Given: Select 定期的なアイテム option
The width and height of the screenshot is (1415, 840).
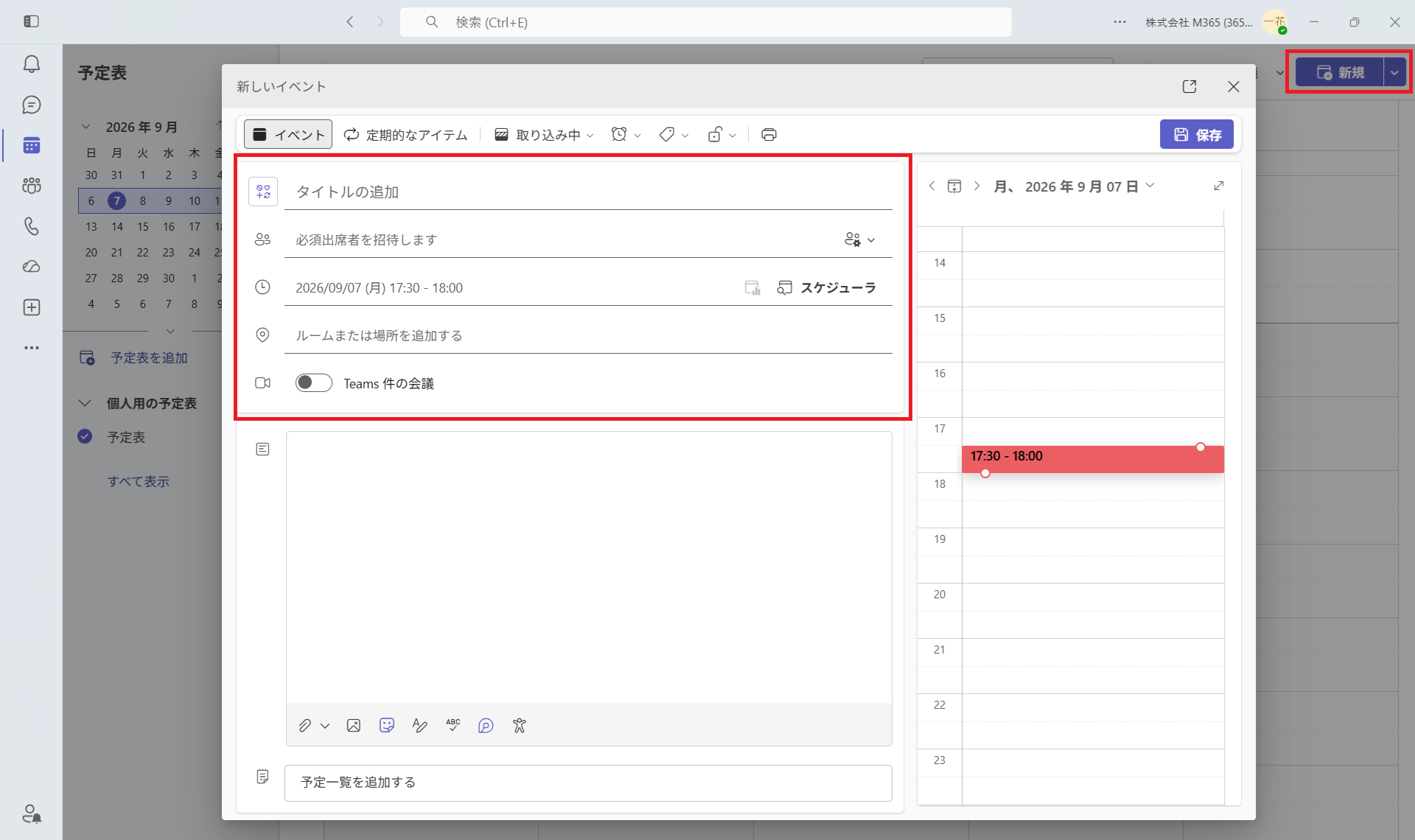Looking at the screenshot, I should click(406, 135).
